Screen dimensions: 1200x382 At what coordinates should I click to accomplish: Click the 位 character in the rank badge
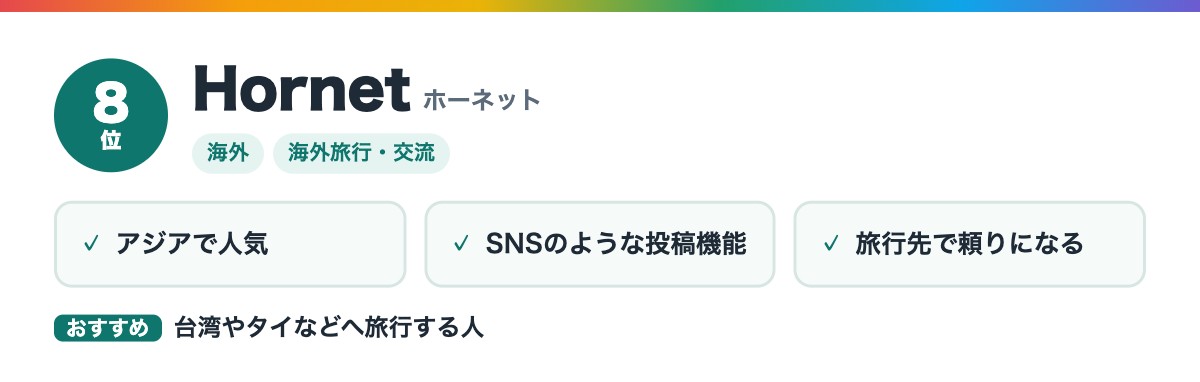click(x=111, y=141)
